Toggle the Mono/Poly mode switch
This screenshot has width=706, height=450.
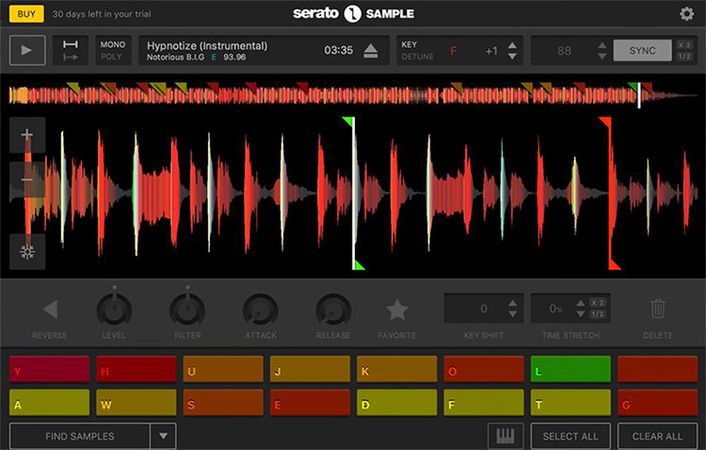click(113, 51)
